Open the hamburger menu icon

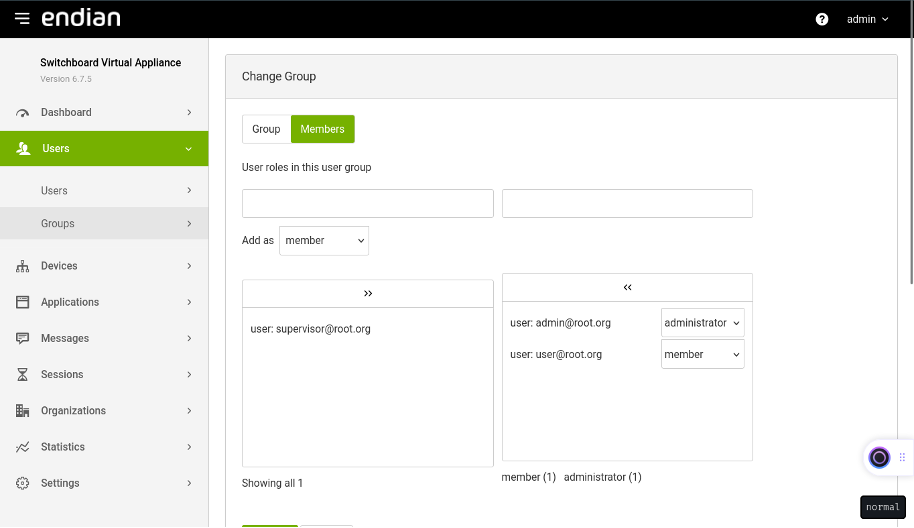pos(22,19)
